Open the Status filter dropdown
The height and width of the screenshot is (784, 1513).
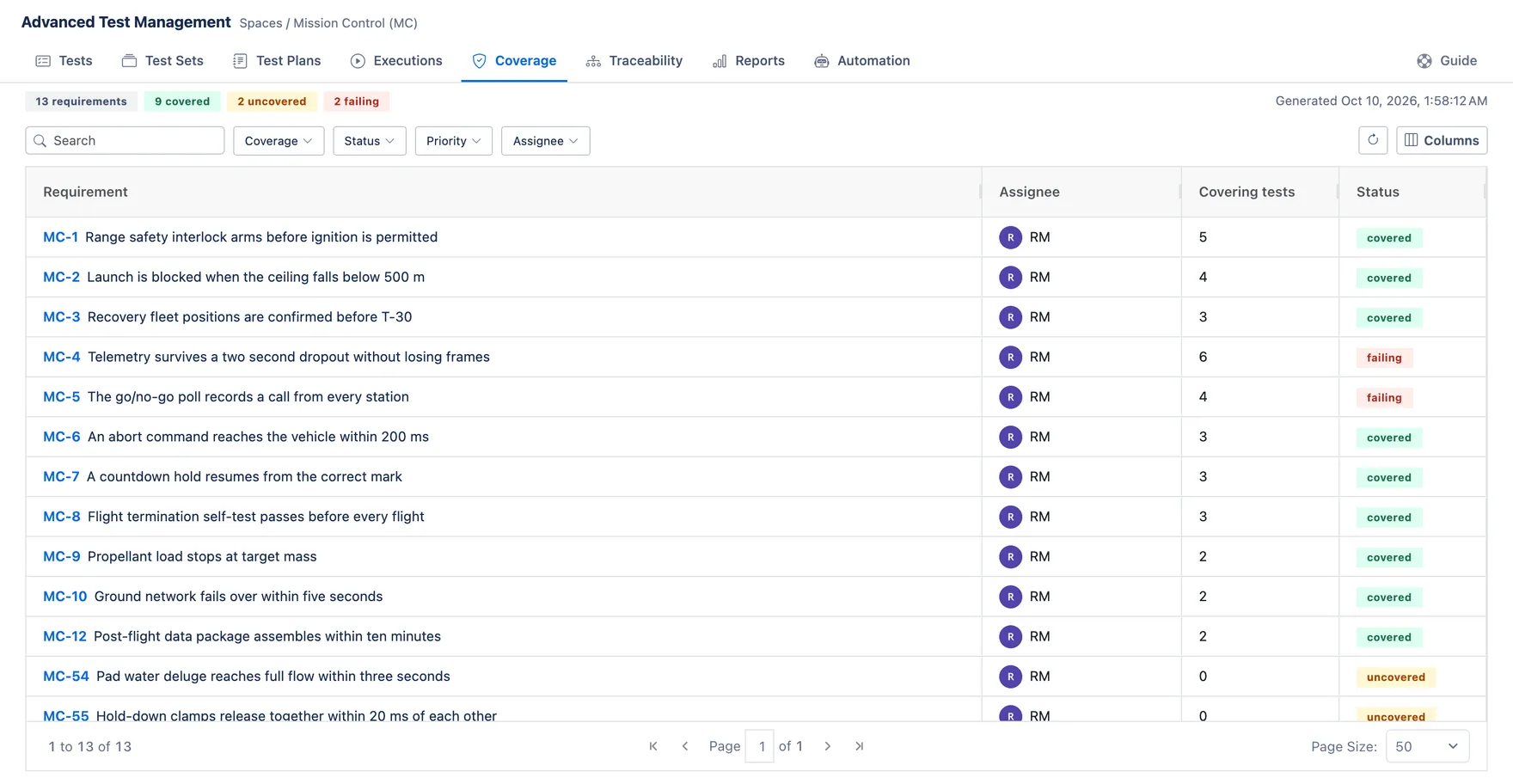click(x=370, y=141)
